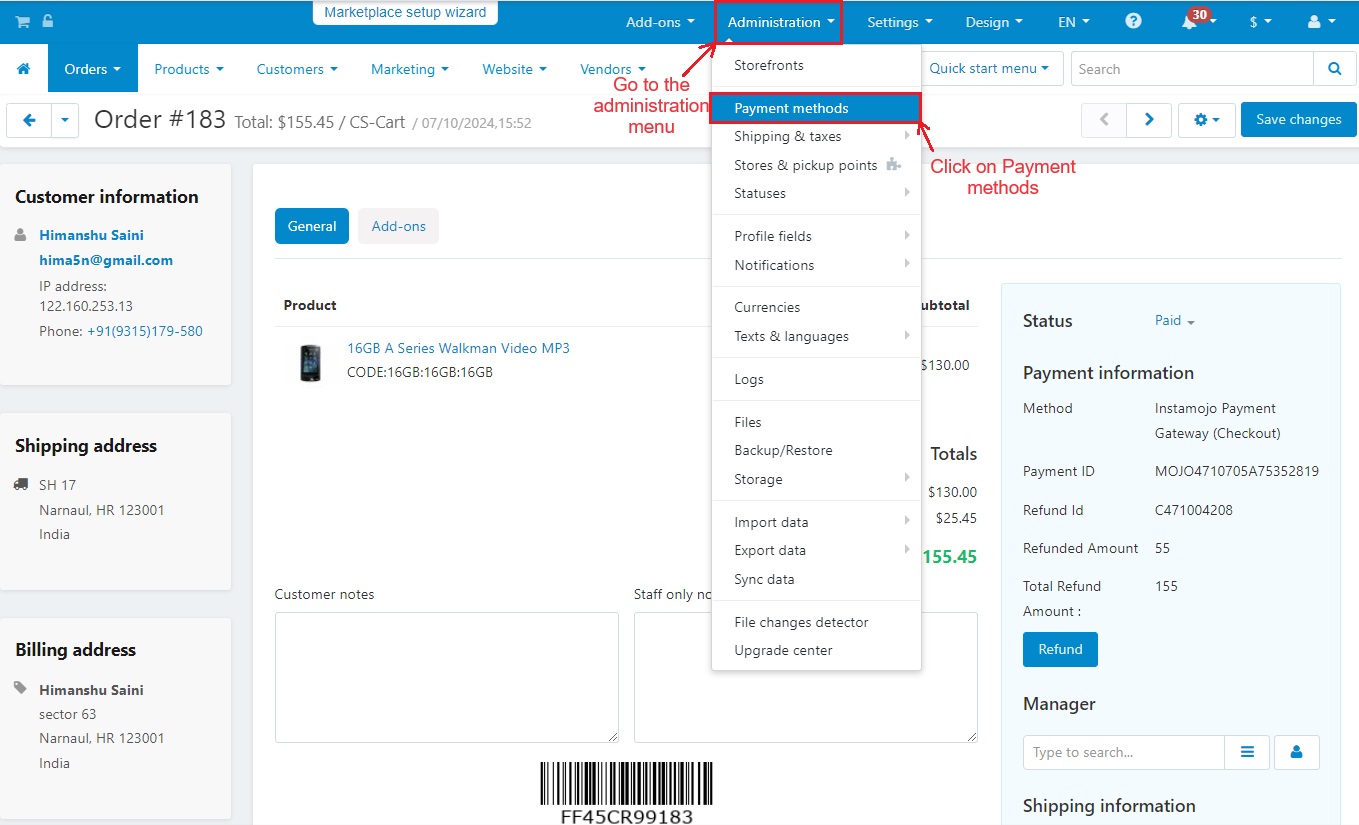
Task: Open the Marketplace setup wizard
Action: coord(405,13)
